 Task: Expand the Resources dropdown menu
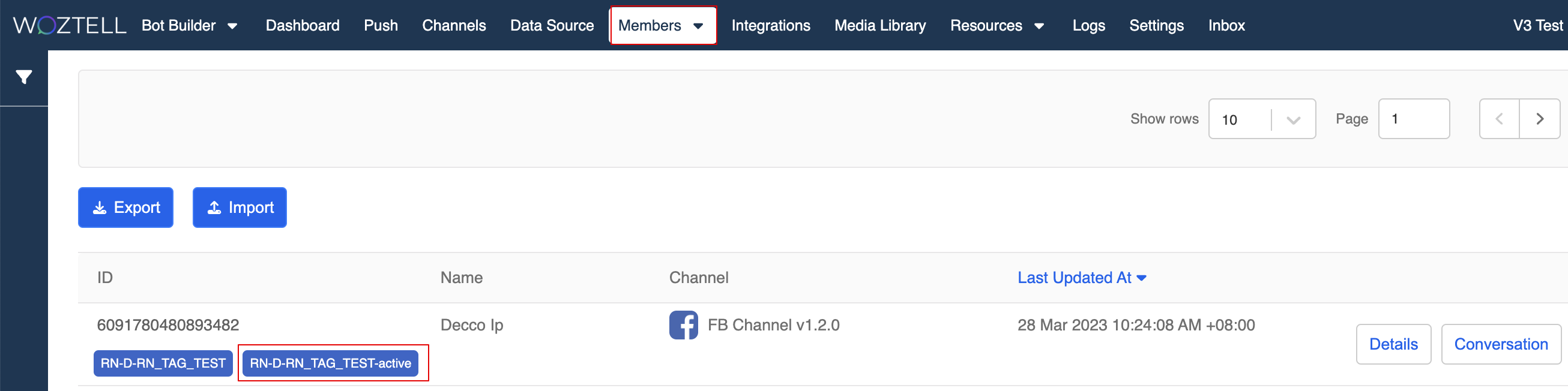(997, 26)
